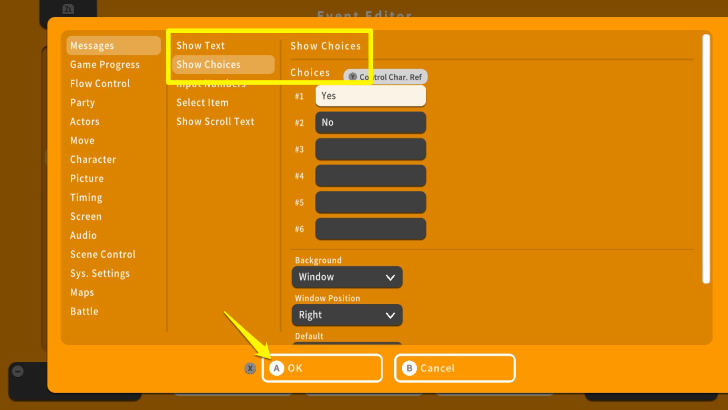Click the empty choice #3 field
Image resolution: width=728 pixels, height=410 pixels.
(x=370, y=149)
